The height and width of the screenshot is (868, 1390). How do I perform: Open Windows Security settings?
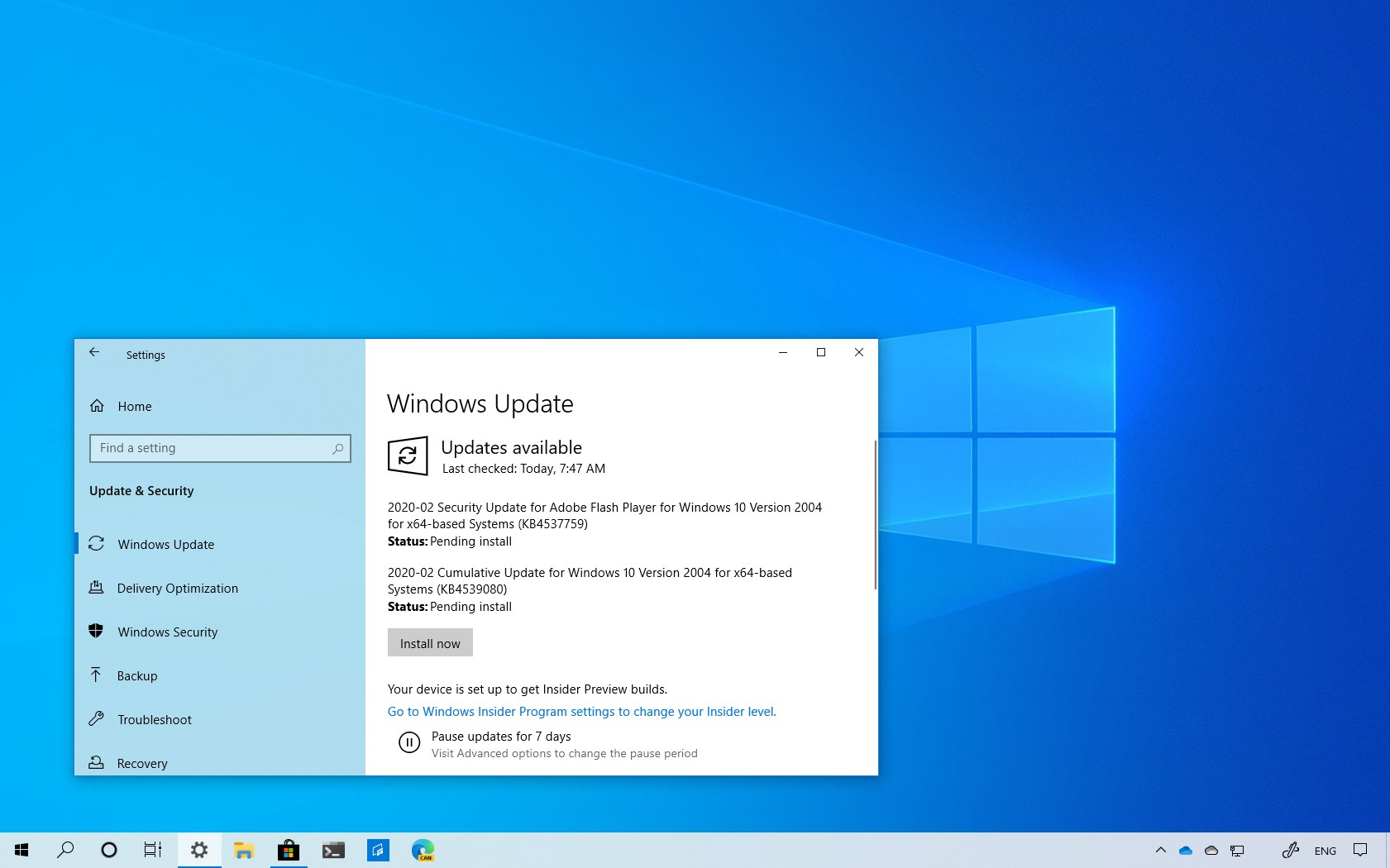tap(167, 632)
